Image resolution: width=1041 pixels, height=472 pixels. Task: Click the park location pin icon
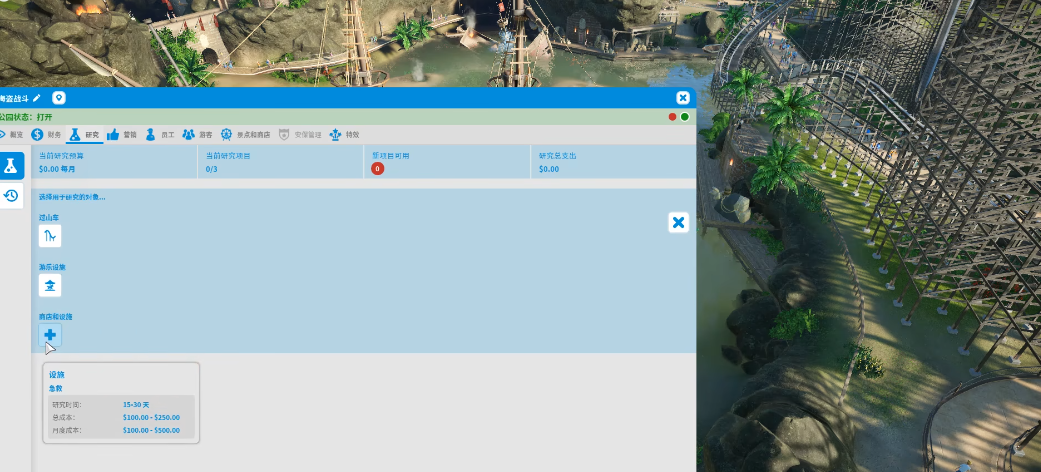click(x=59, y=98)
